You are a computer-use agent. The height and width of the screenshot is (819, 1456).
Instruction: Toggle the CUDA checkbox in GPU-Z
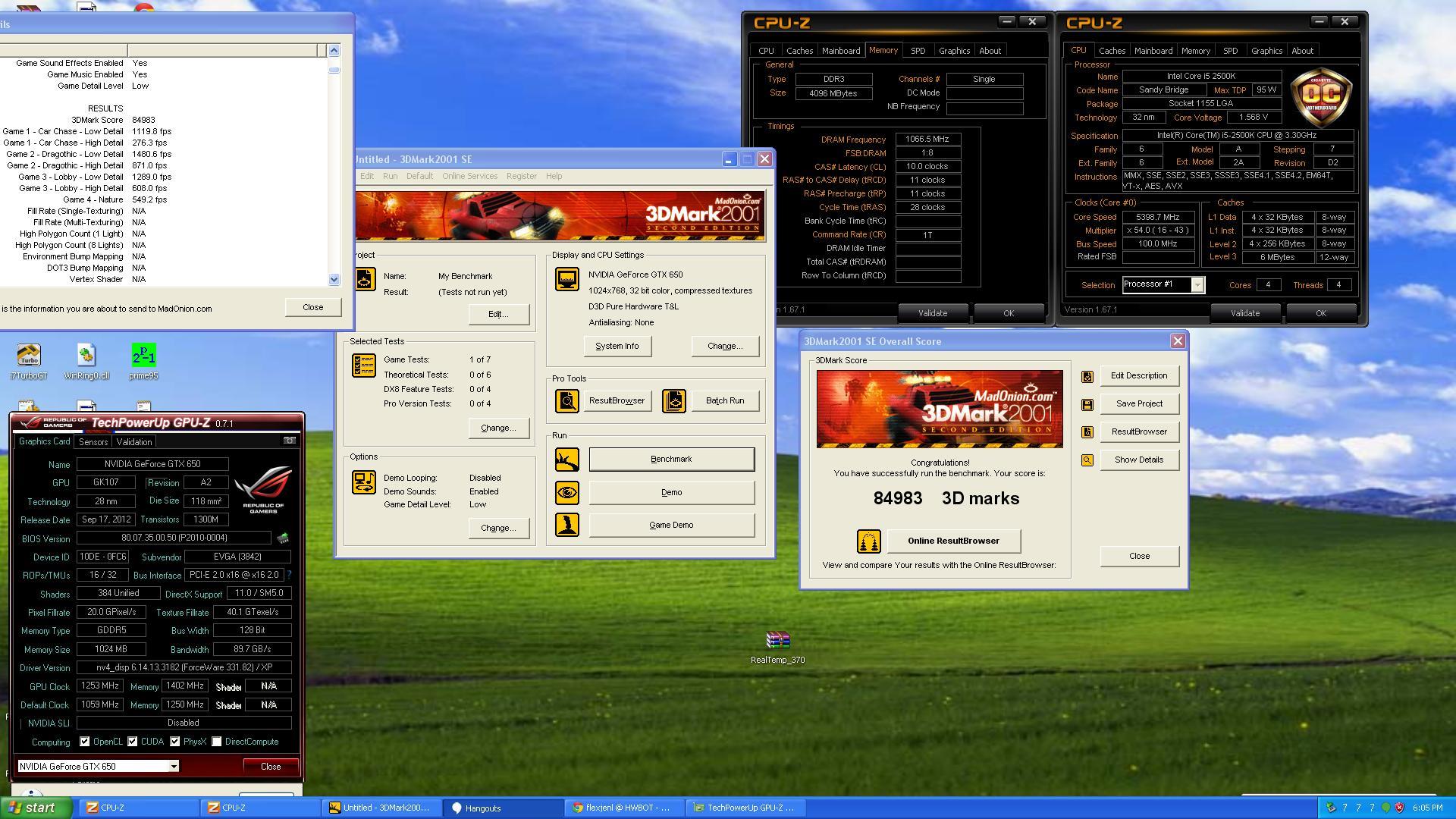(x=133, y=742)
